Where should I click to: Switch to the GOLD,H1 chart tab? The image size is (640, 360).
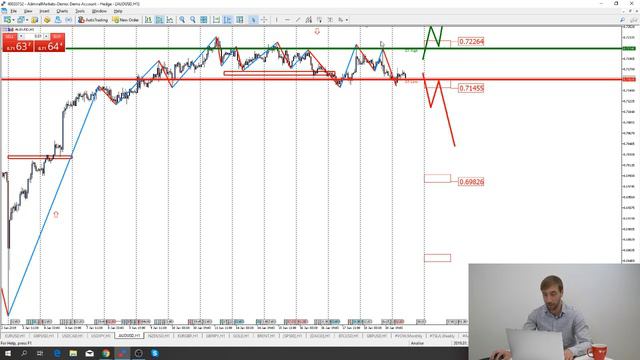tap(241, 336)
